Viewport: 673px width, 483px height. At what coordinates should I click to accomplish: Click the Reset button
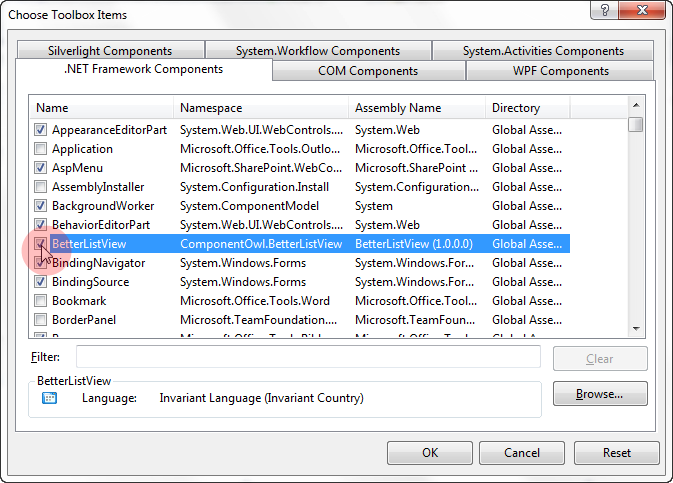coord(617,453)
